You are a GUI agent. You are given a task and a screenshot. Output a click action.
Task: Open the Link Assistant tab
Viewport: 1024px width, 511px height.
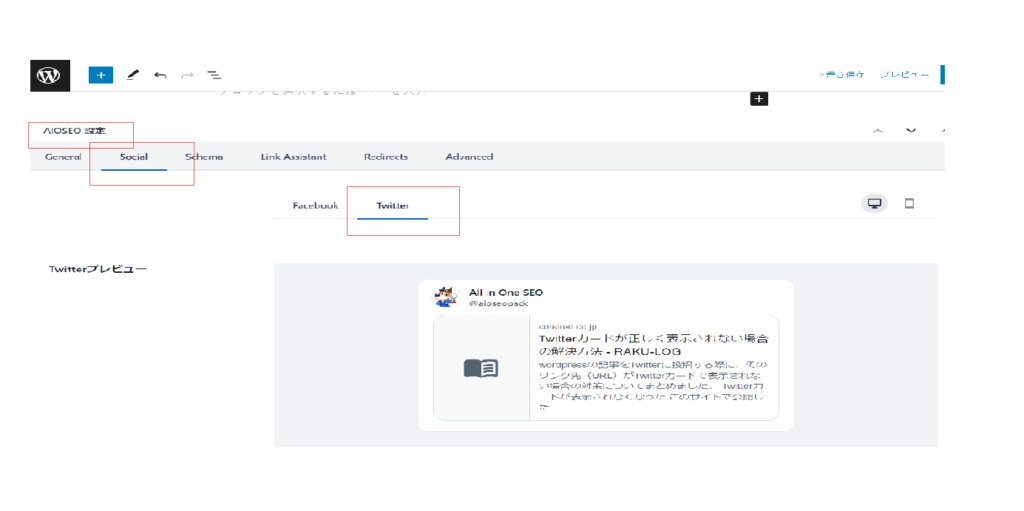coord(293,157)
